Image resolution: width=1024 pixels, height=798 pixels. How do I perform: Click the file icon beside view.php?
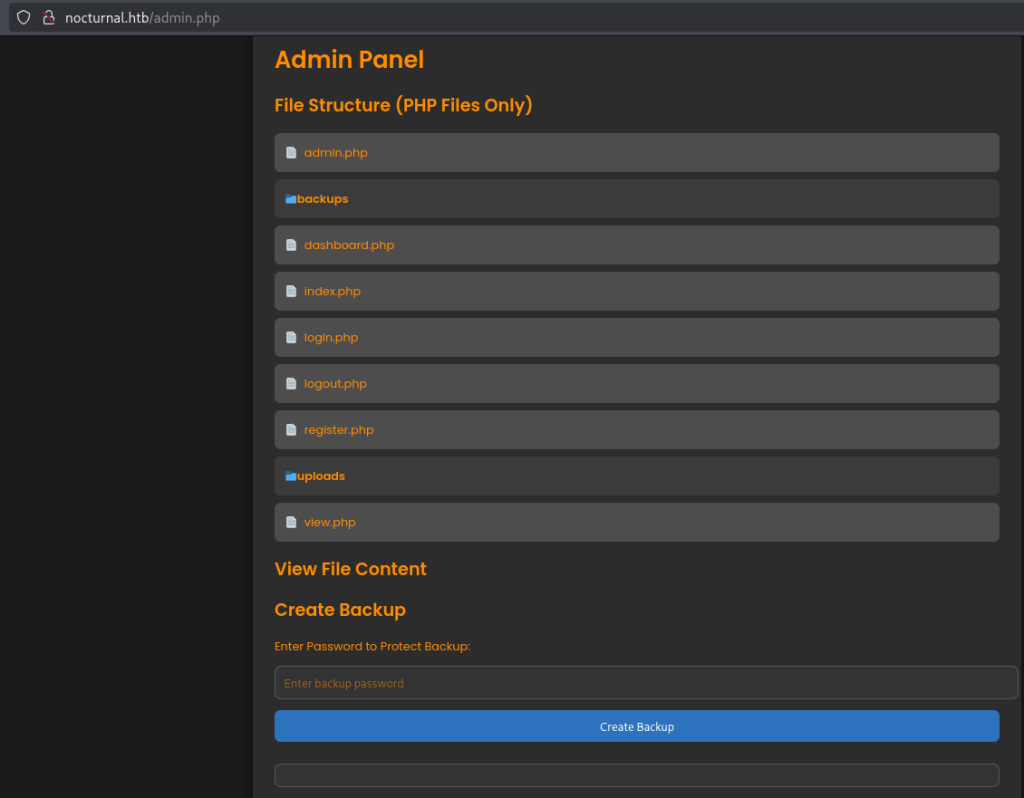291,522
